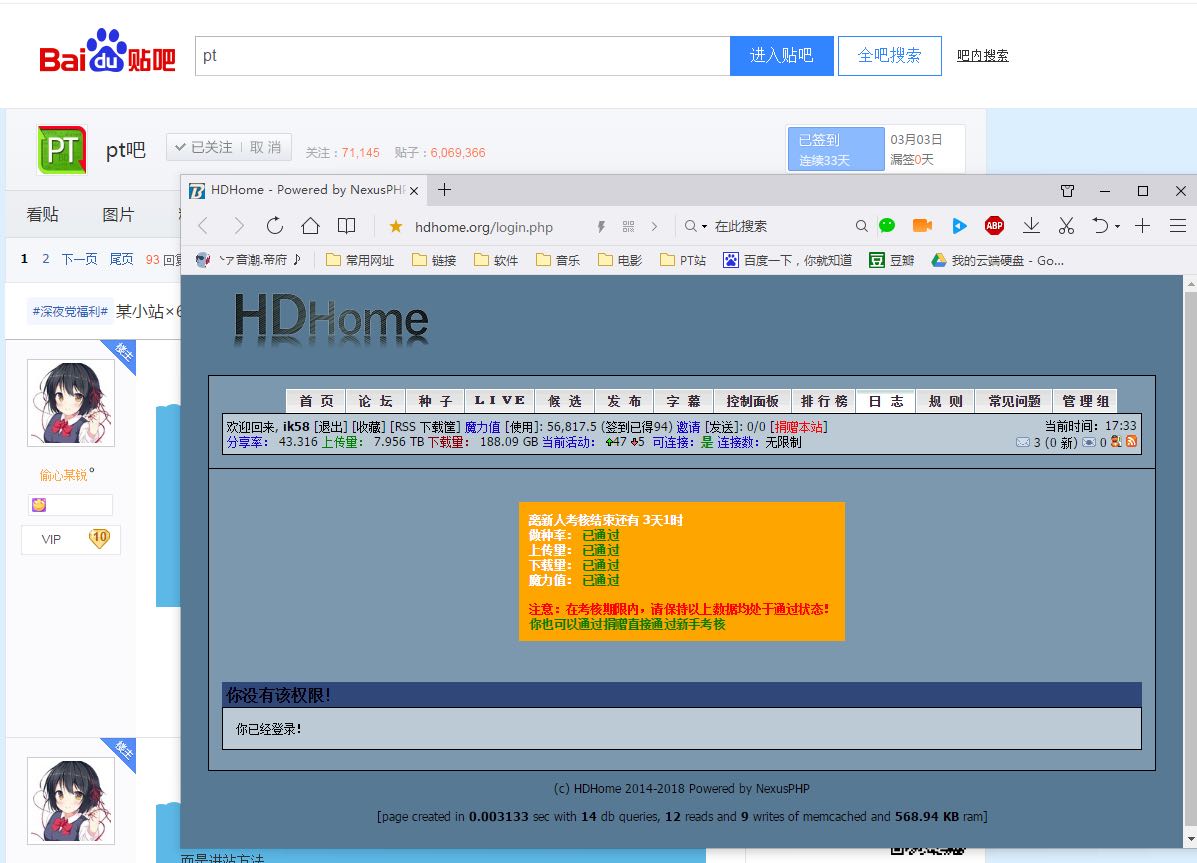Click the 进入贴吧 button
The height and width of the screenshot is (863, 1197).
click(782, 56)
